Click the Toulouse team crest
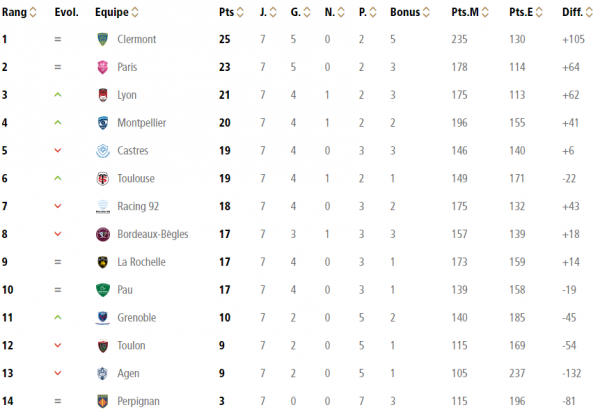The image size is (600, 412). [102, 179]
